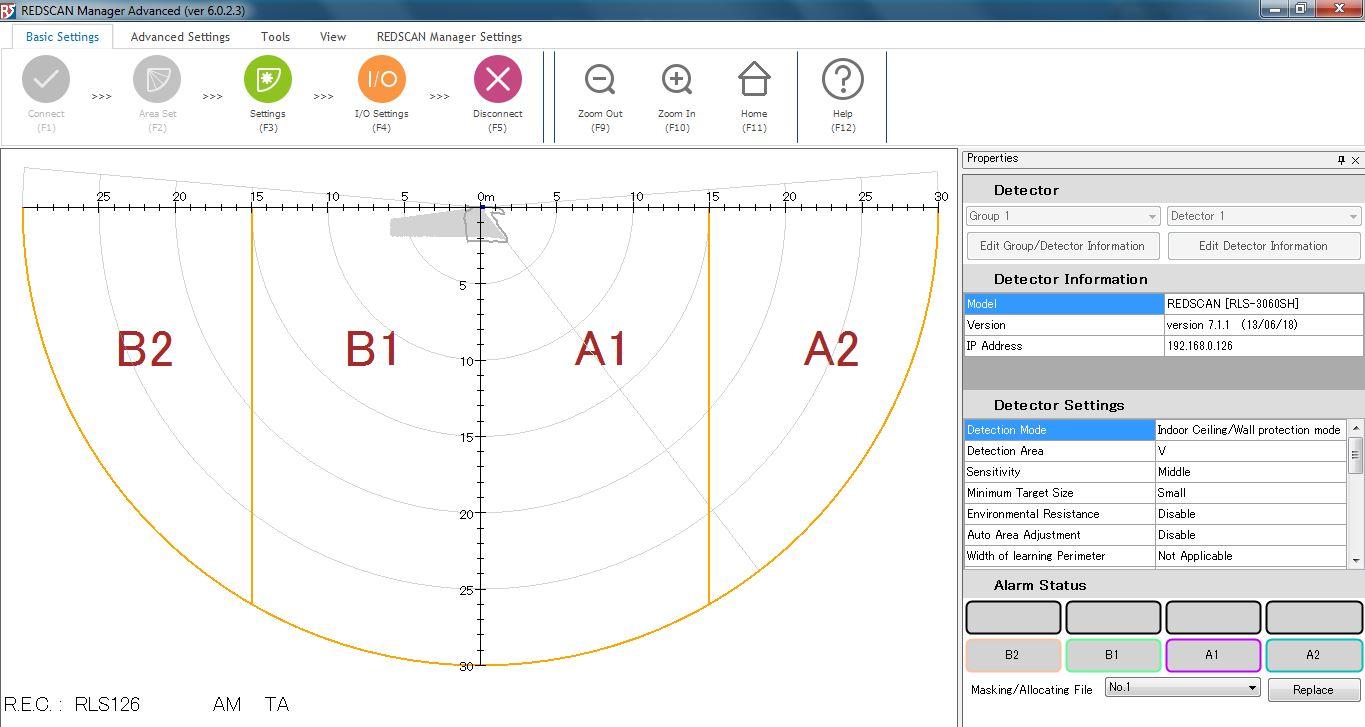Go to Home view icon
1365x727 pixels.
pyautogui.click(x=754, y=80)
